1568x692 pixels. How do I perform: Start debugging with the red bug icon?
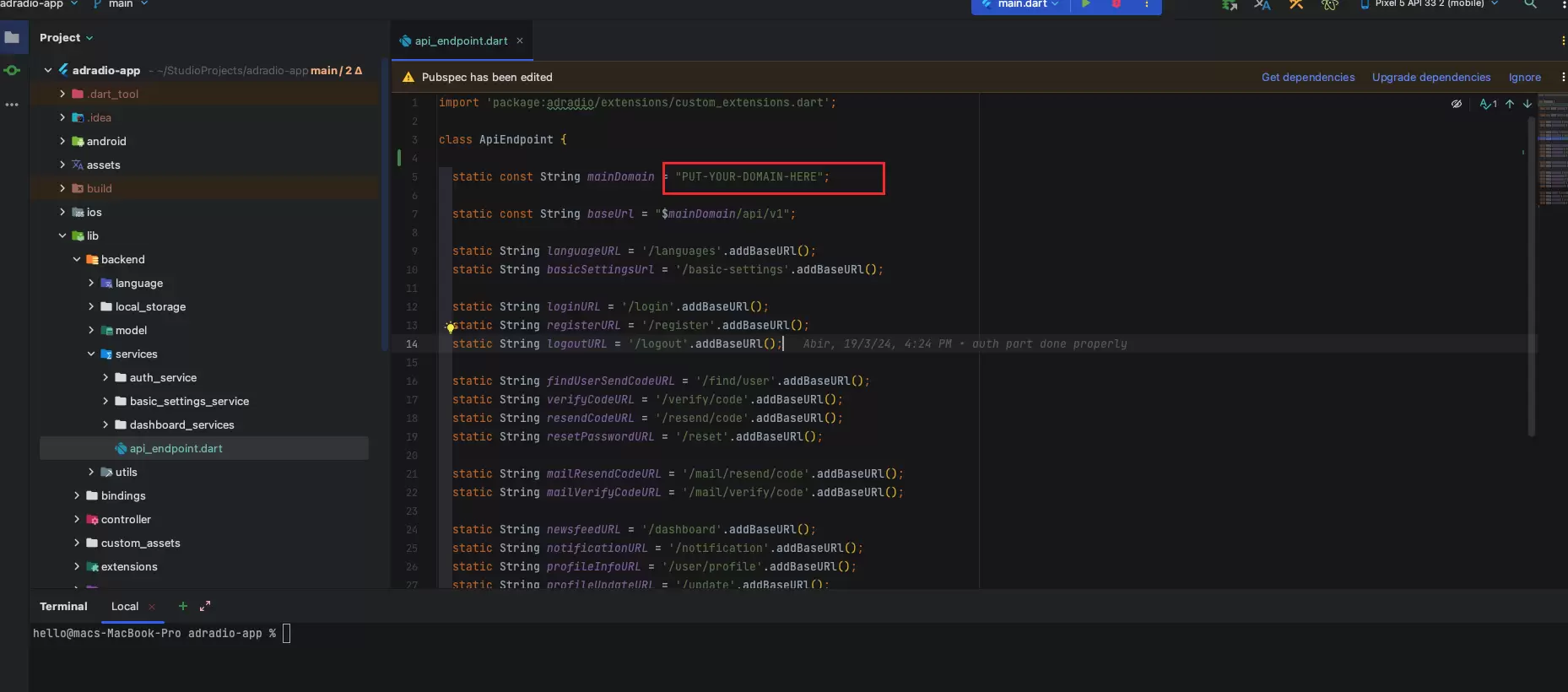[x=1116, y=4]
